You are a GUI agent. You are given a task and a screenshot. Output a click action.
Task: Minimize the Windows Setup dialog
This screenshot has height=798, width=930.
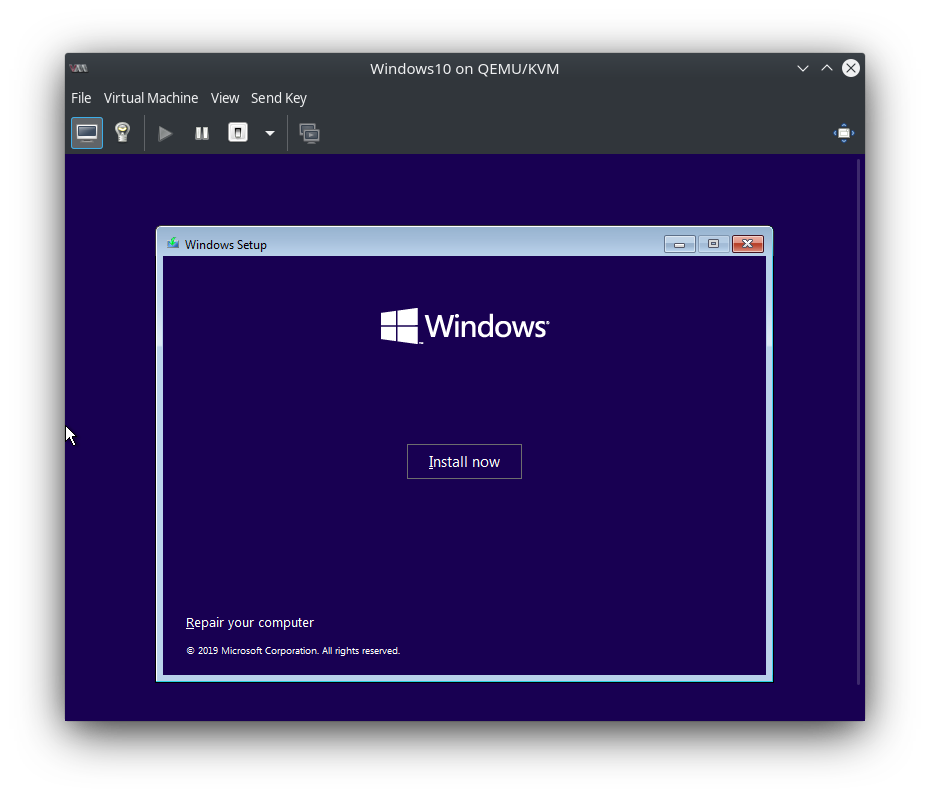click(680, 244)
